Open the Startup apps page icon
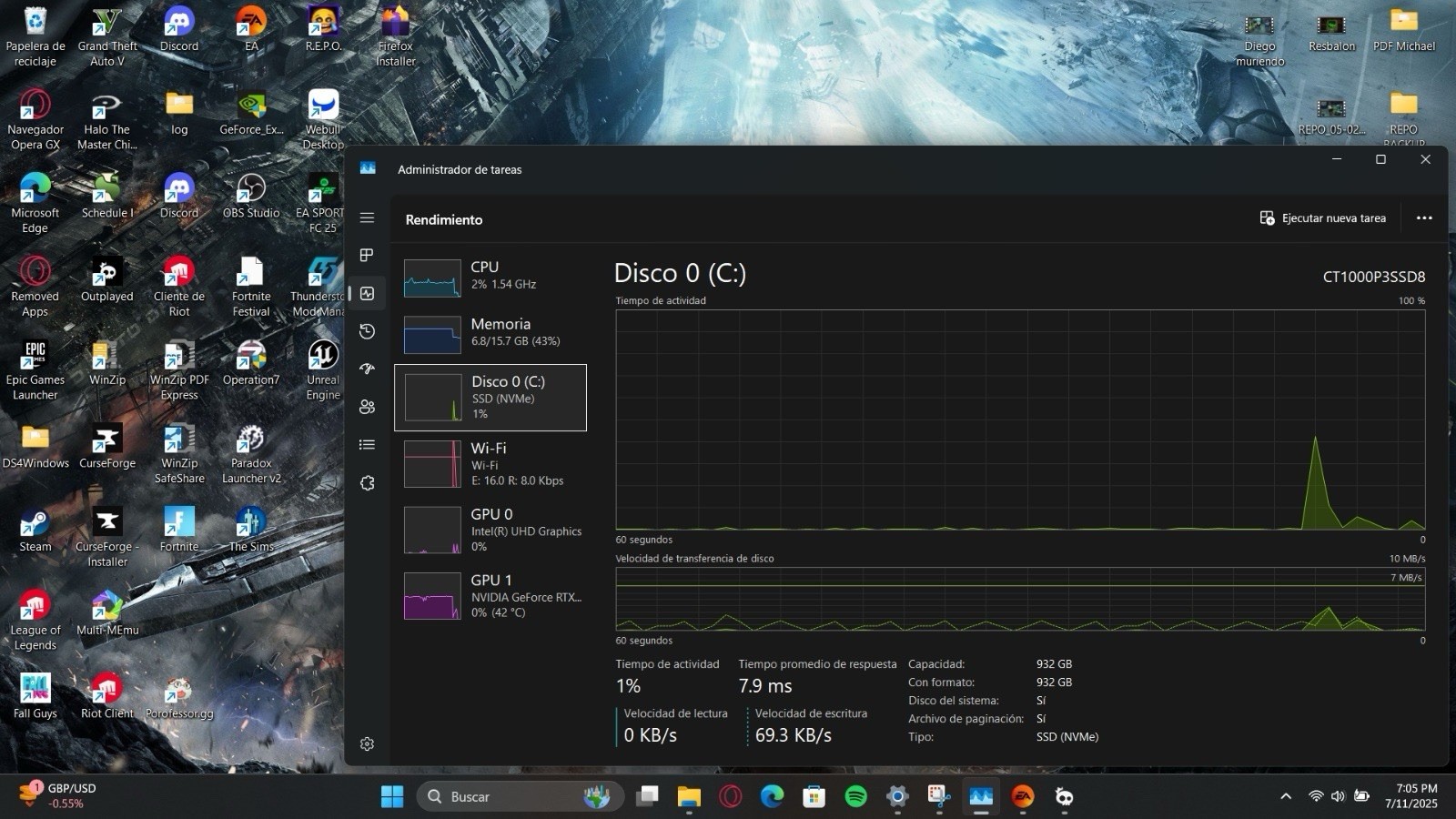 click(367, 369)
